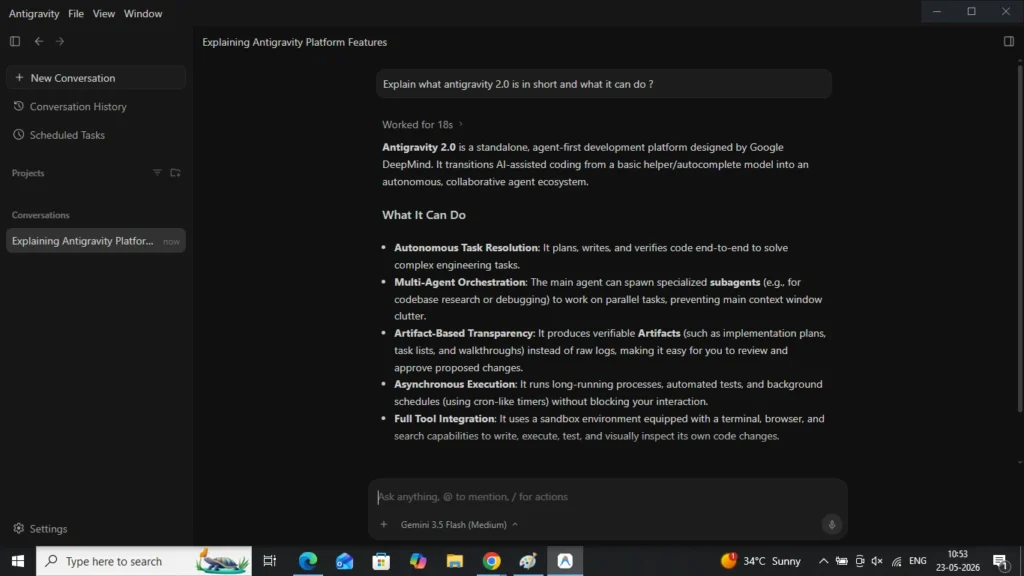The width and height of the screenshot is (1024, 576).
Task: Click the Projects section label
Action: tap(28, 173)
